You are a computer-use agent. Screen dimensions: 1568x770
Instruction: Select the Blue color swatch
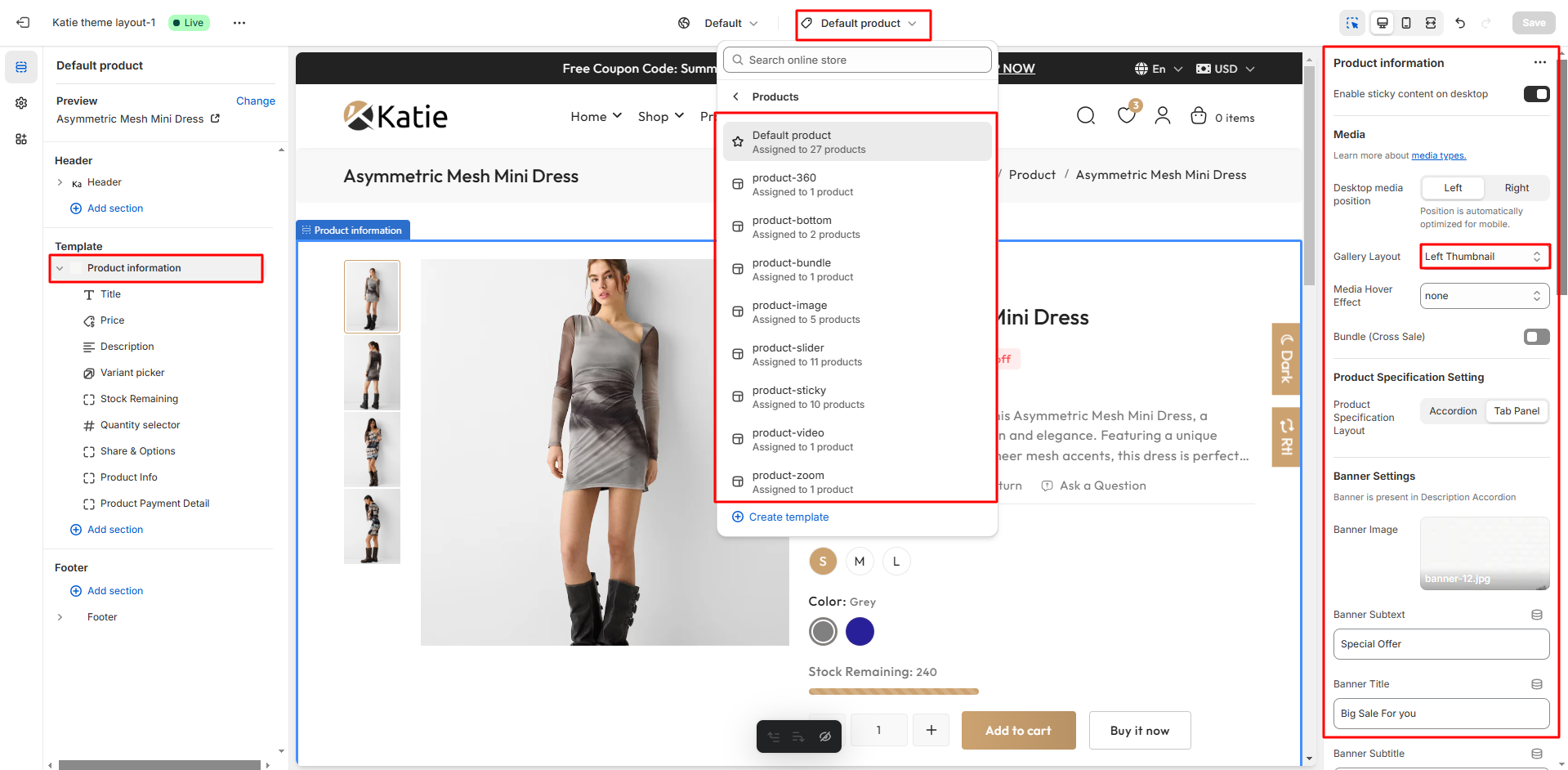pos(860,631)
